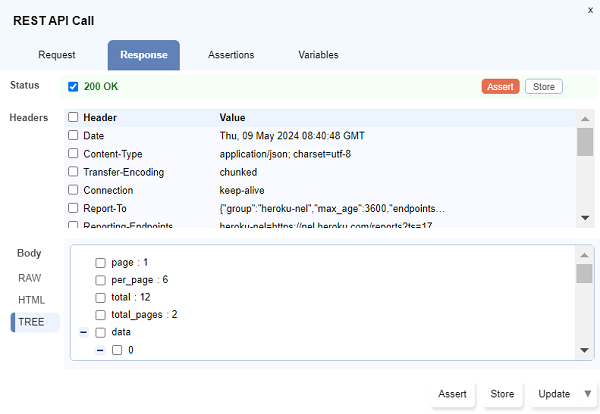Image resolution: width=600 pixels, height=414 pixels.
Task: Click the Store button next to status
Action: point(543,87)
